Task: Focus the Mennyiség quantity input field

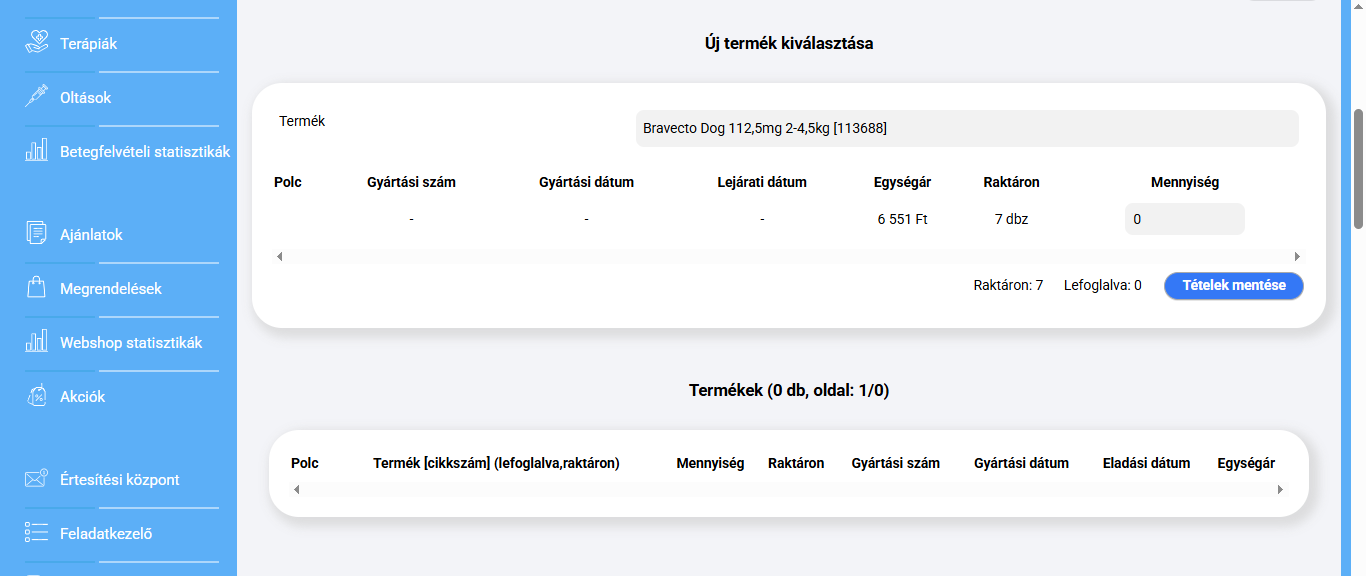Action: click(1184, 219)
